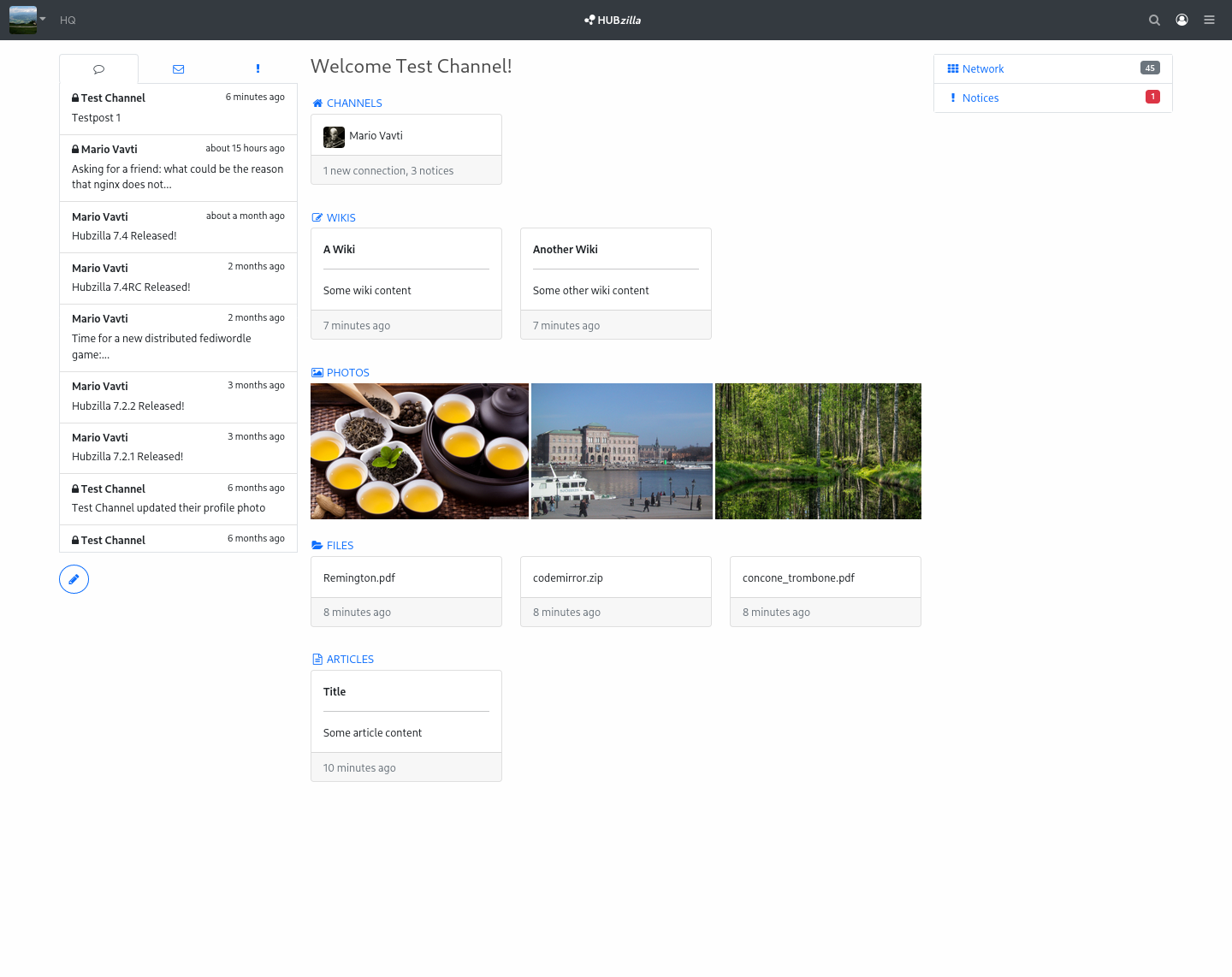The height and width of the screenshot is (977, 1232).
Task: Open the FILES section heading
Action: (x=340, y=546)
